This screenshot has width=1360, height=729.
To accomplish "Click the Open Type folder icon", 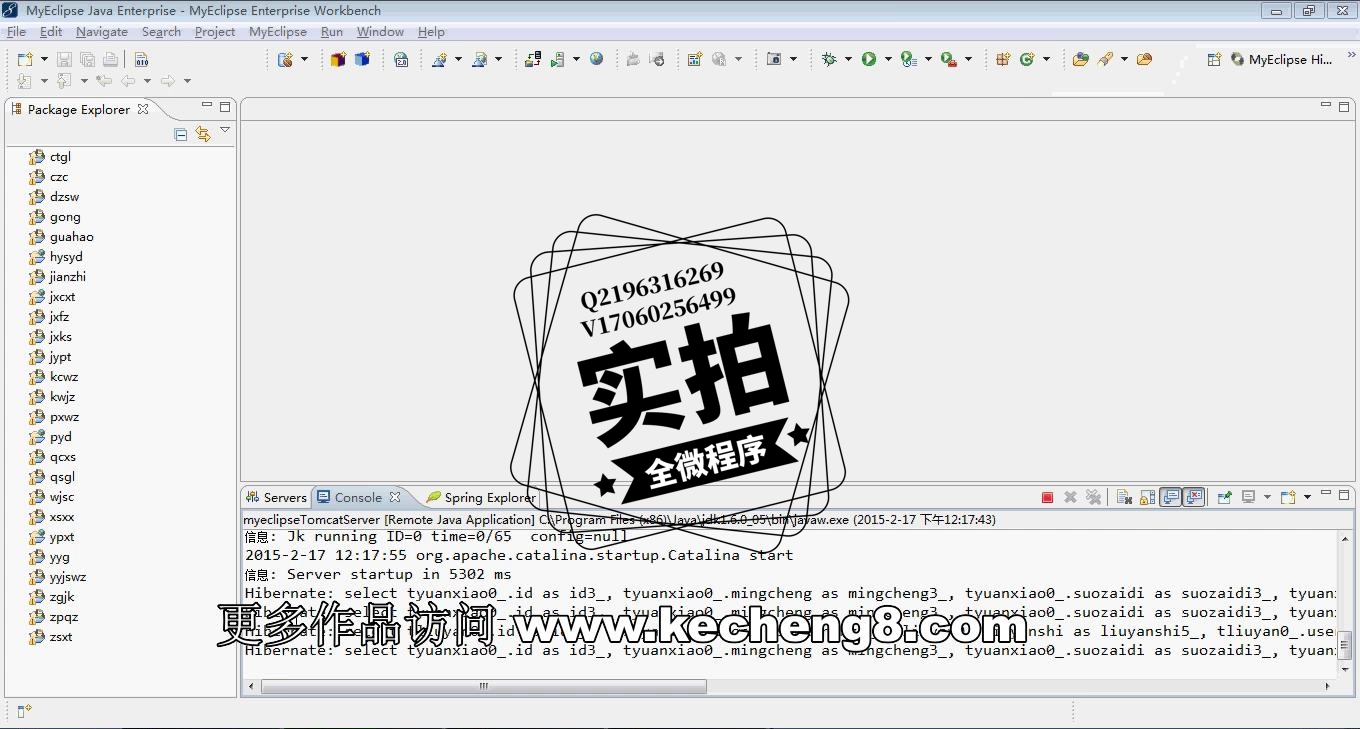I will pos(1081,60).
